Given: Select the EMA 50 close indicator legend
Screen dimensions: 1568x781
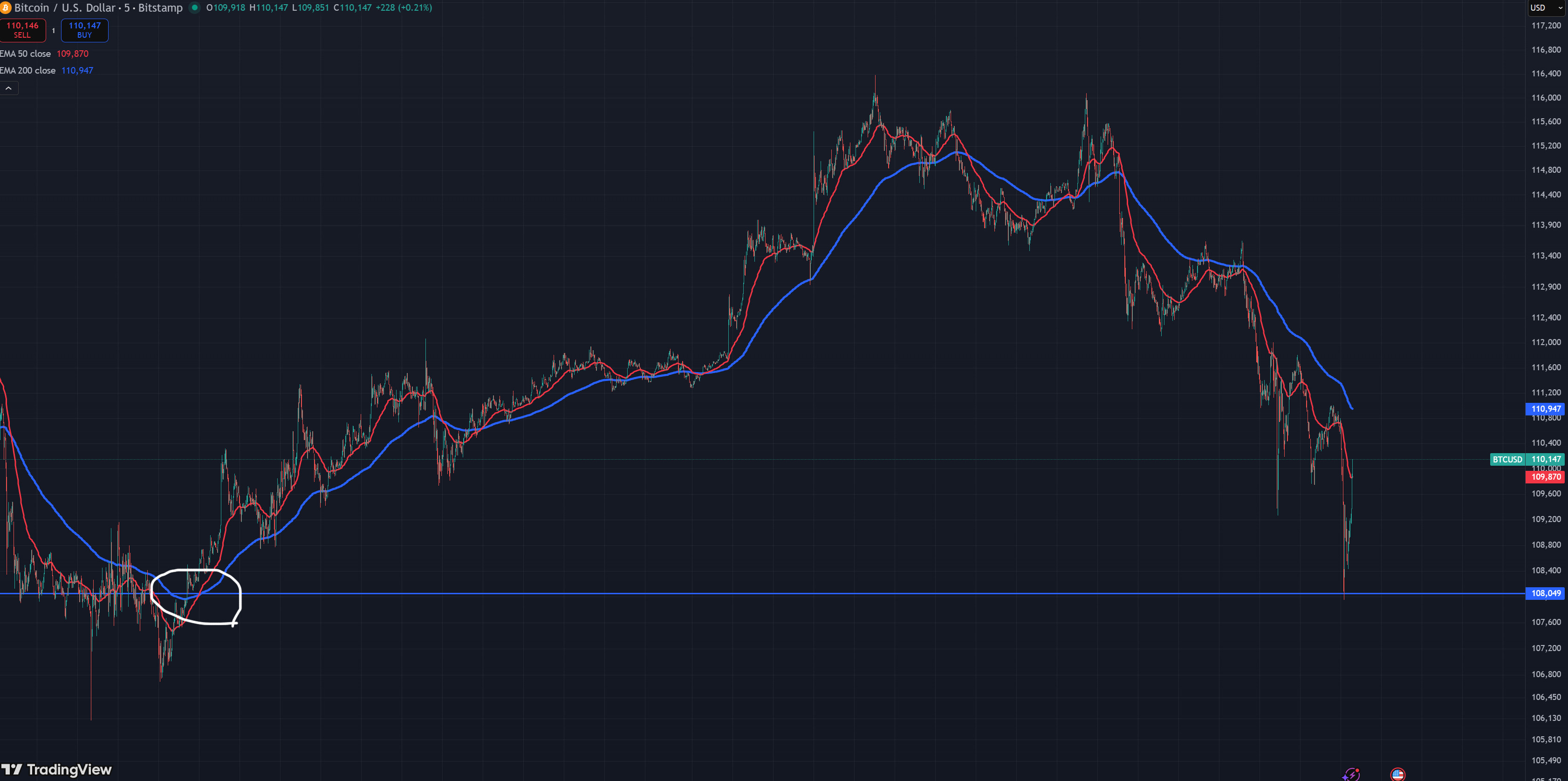Looking at the screenshot, I should click(x=26, y=54).
